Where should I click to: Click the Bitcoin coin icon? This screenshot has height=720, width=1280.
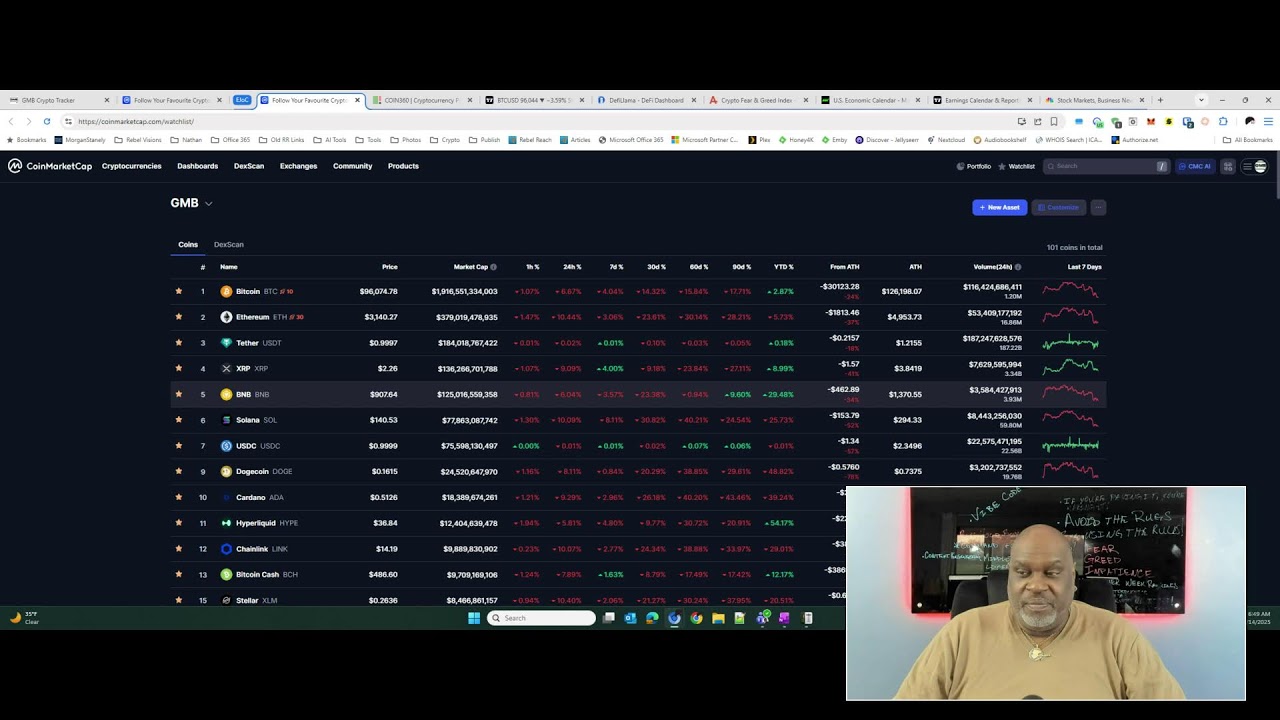226,291
